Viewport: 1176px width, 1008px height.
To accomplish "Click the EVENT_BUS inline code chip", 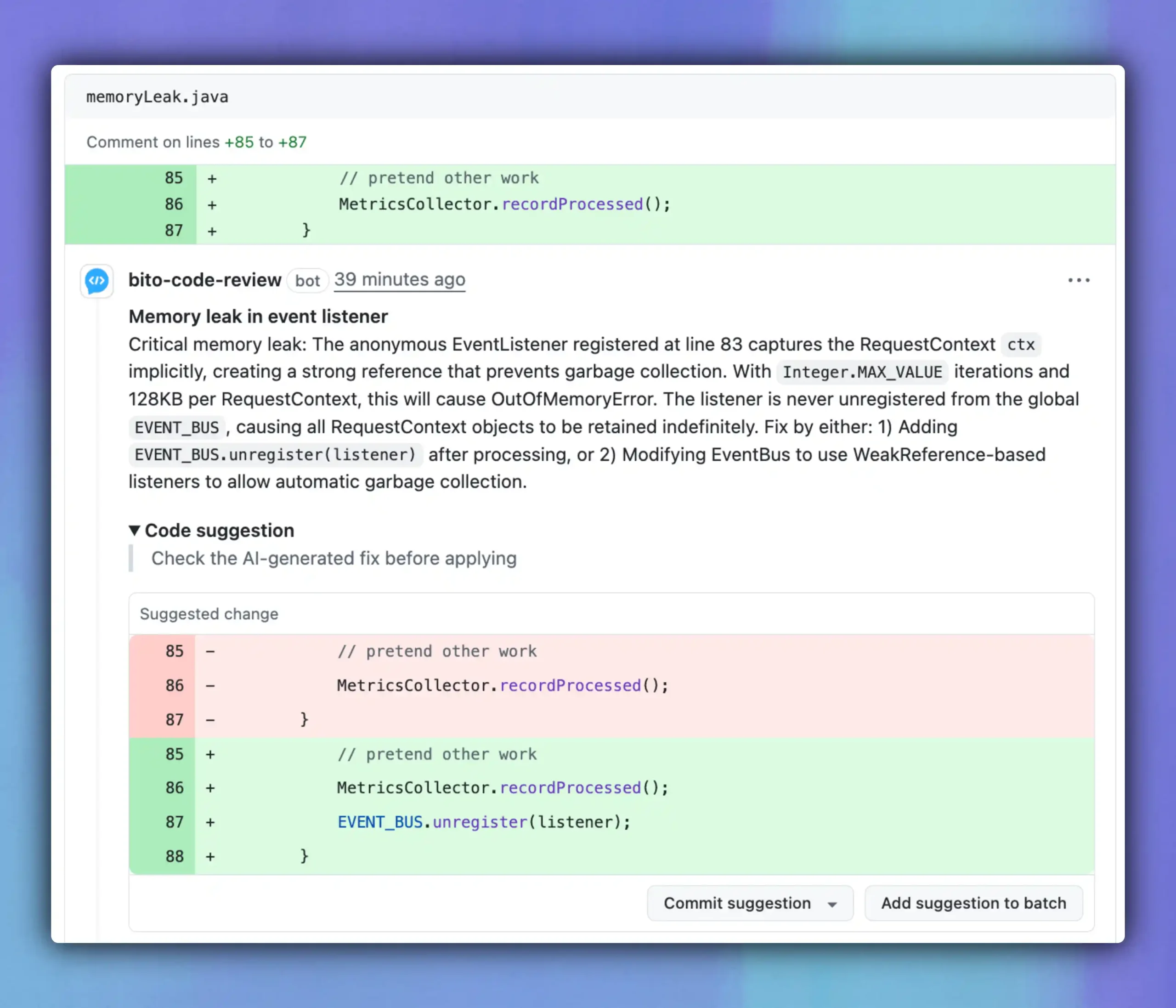I will 176,427.
